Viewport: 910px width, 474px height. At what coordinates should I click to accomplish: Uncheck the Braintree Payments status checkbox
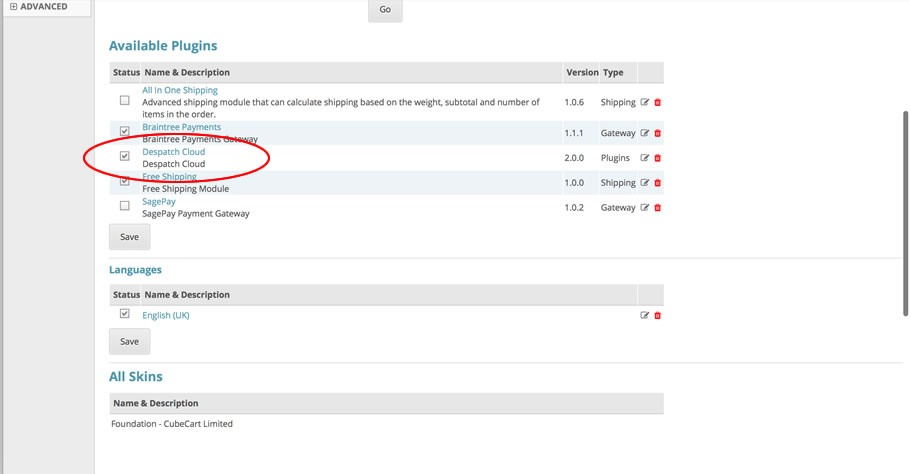pos(125,131)
